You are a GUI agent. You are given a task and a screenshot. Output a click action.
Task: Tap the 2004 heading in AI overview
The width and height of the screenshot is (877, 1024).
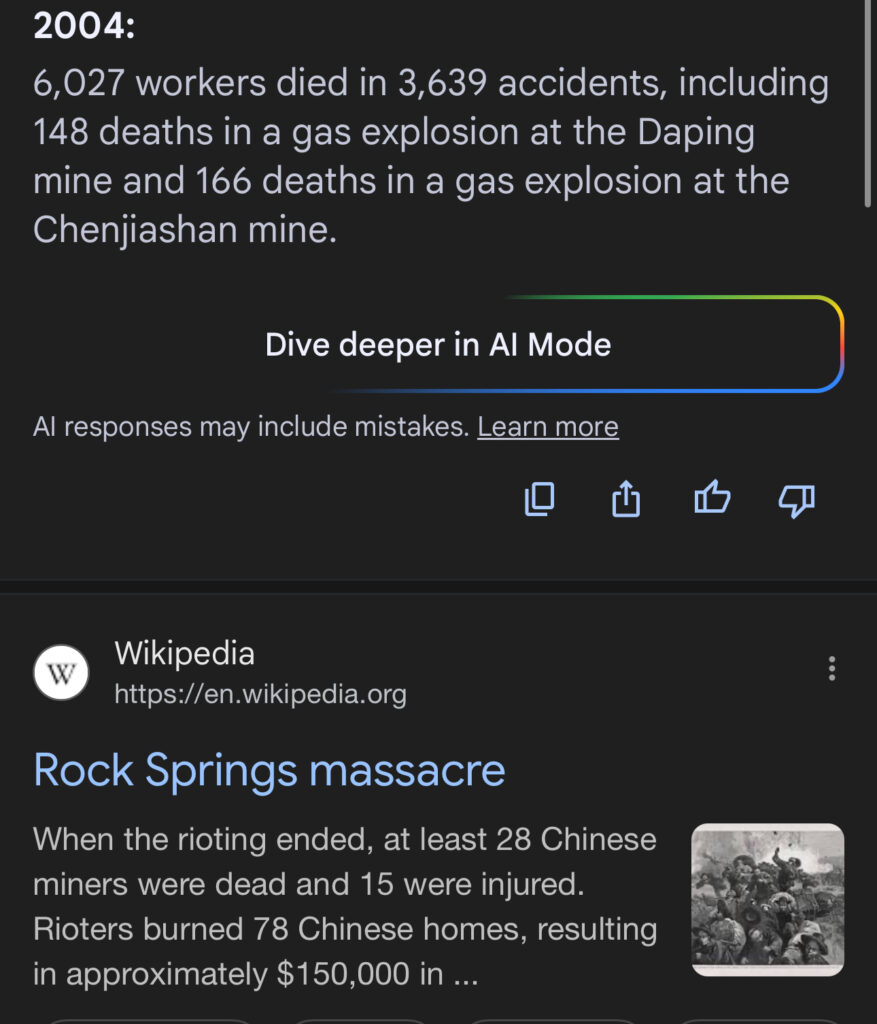(84, 26)
